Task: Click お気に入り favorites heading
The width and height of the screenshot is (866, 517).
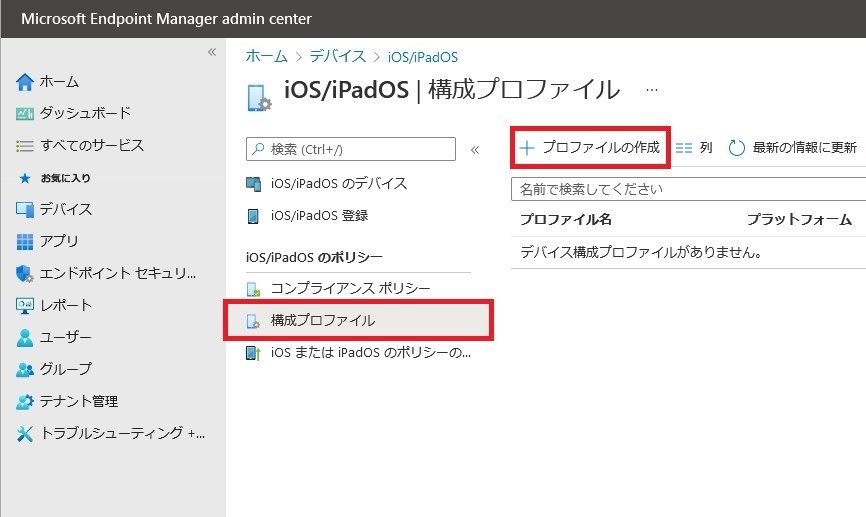Action: point(66,178)
